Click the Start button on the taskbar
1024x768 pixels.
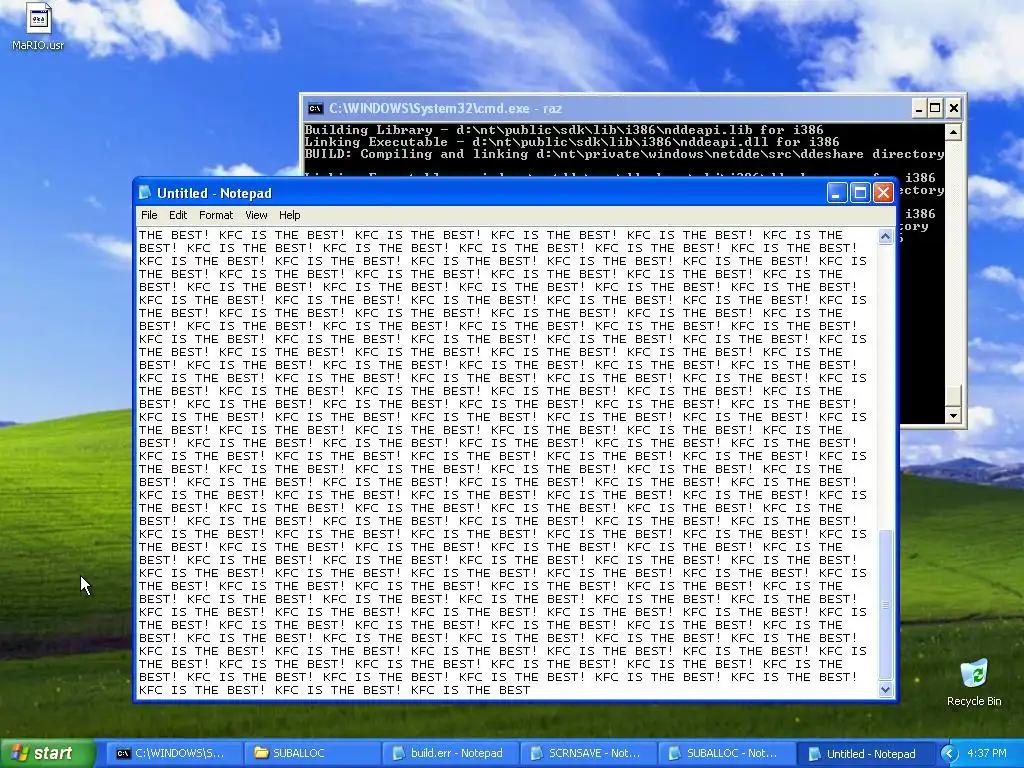click(48, 753)
